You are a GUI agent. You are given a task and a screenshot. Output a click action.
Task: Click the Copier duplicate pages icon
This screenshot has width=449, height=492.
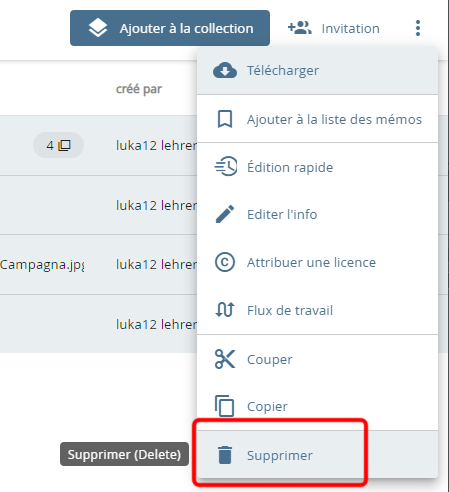(x=224, y=406)
